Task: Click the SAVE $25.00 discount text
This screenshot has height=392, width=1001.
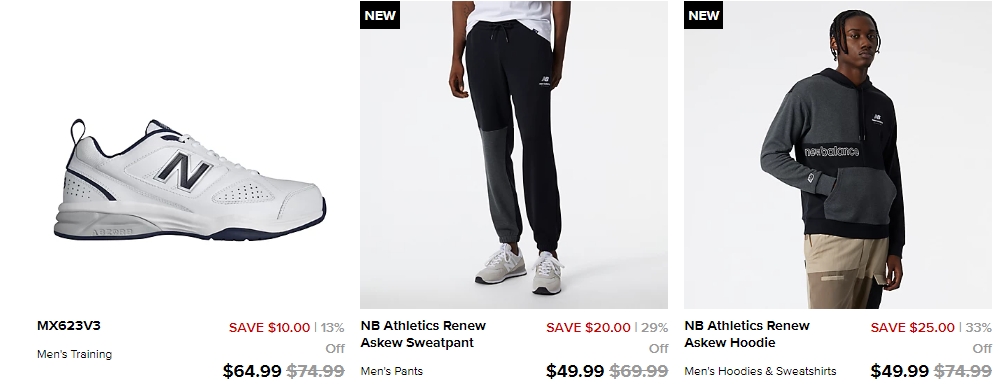Action: (913, 328)
